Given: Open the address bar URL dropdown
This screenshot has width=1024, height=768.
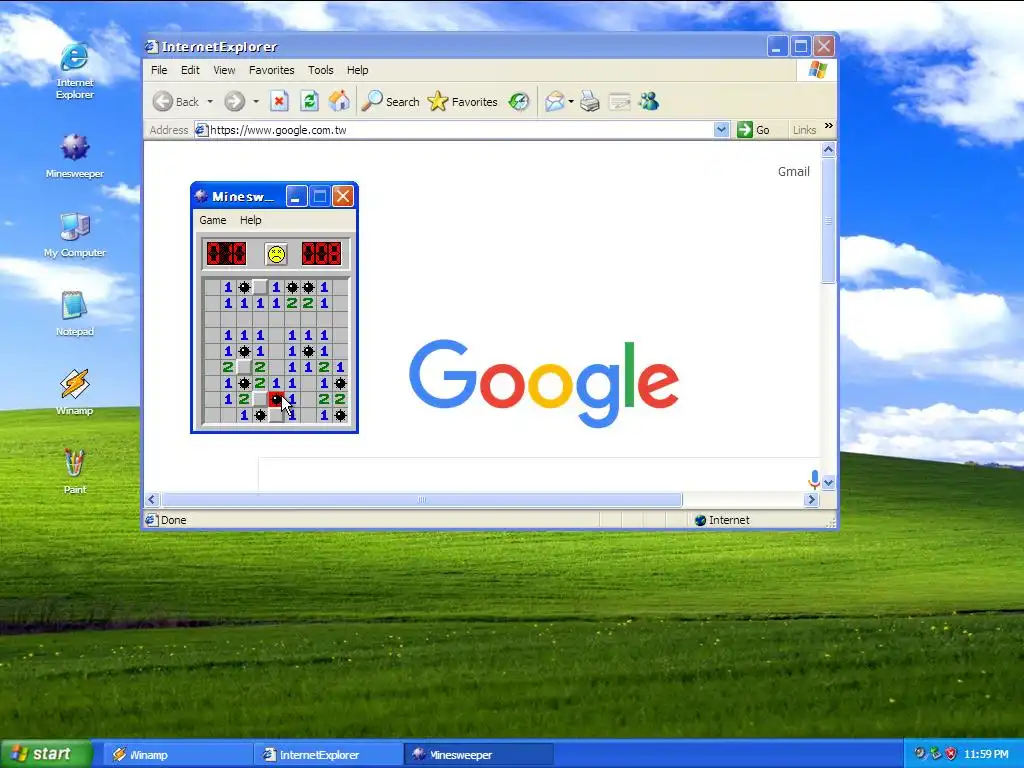Looking at the screenshot, I should tap(721, 129).
